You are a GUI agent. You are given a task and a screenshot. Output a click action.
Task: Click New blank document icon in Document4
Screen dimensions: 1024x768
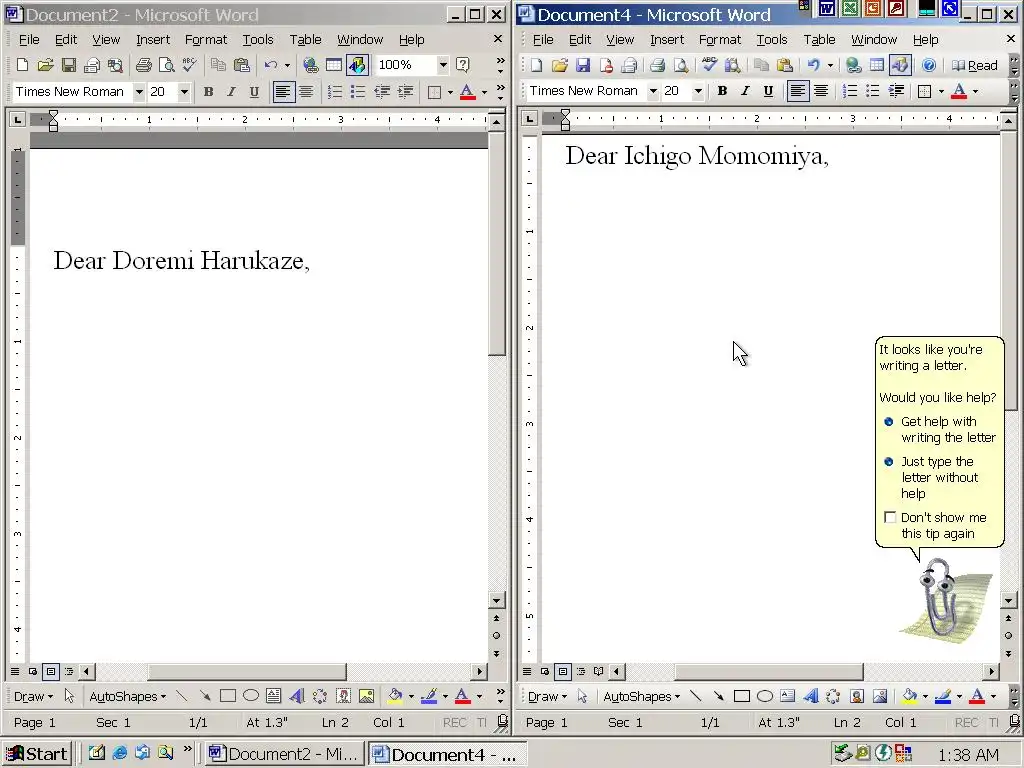point(536,65)
